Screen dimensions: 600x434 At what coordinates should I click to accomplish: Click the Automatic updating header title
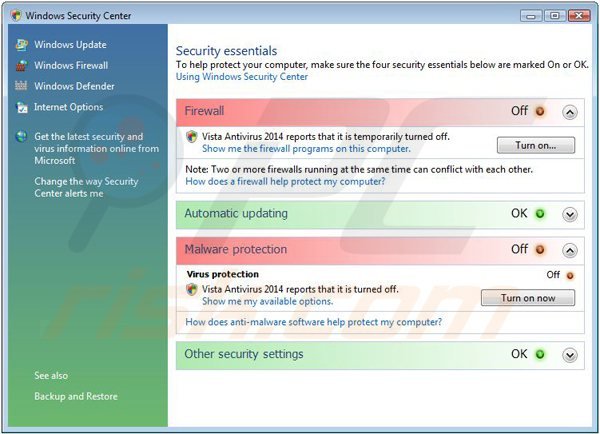(x=236, y=214)
